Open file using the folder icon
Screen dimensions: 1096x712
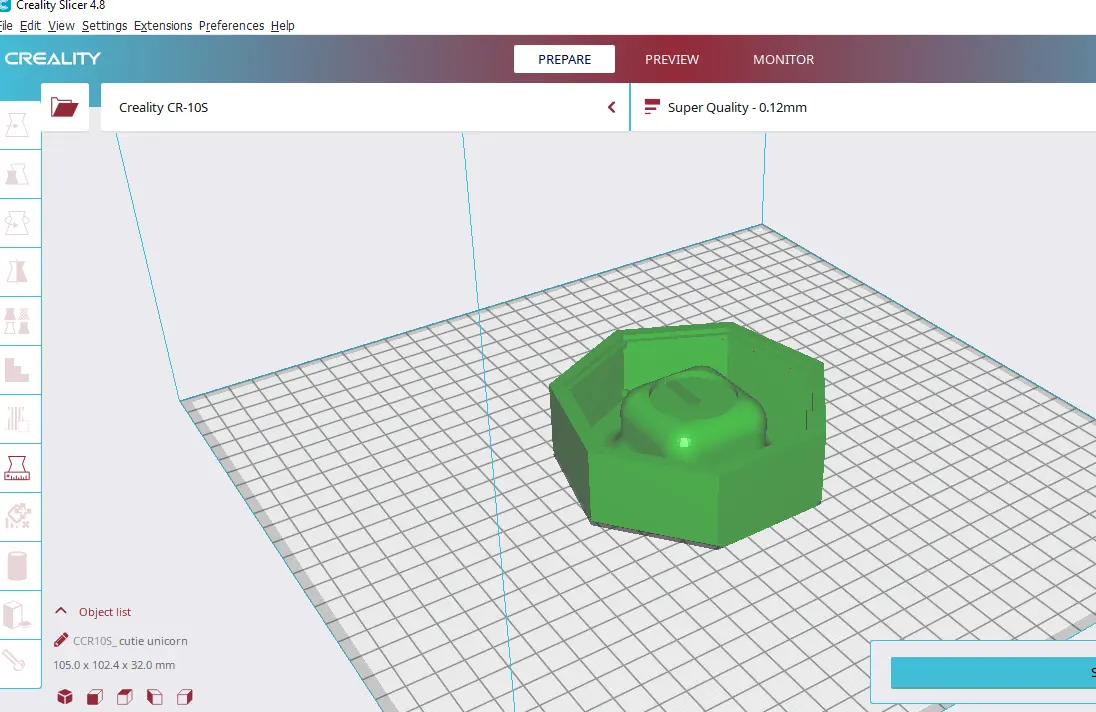(64, 108)
